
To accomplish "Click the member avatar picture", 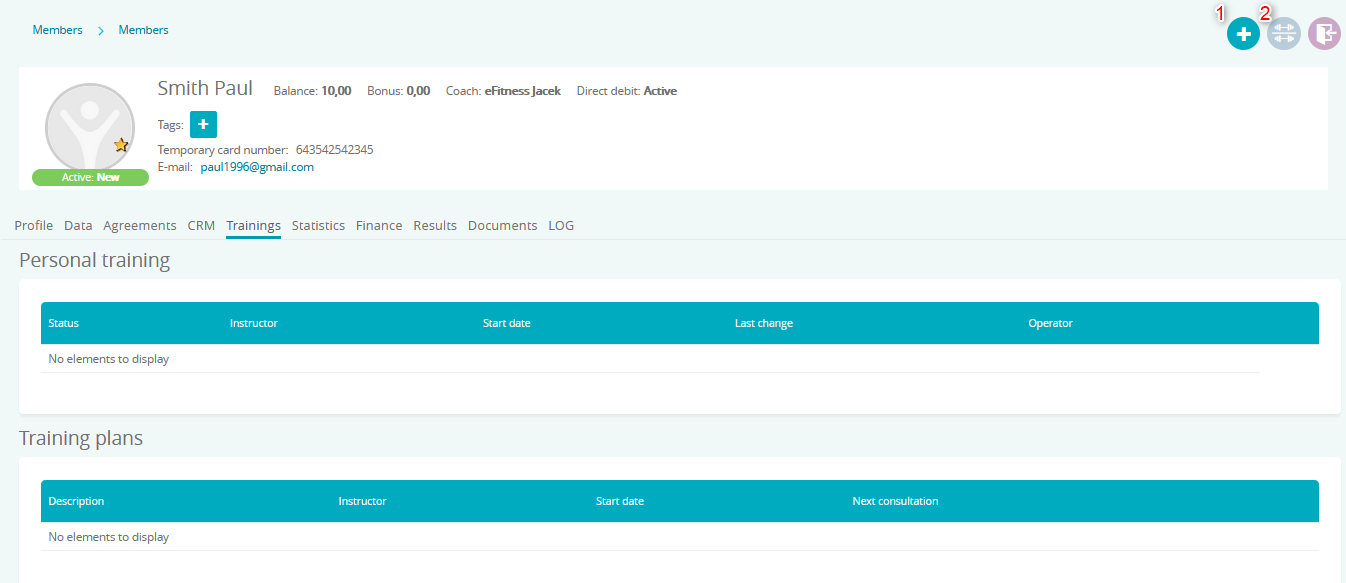I will tap(90, 127).
